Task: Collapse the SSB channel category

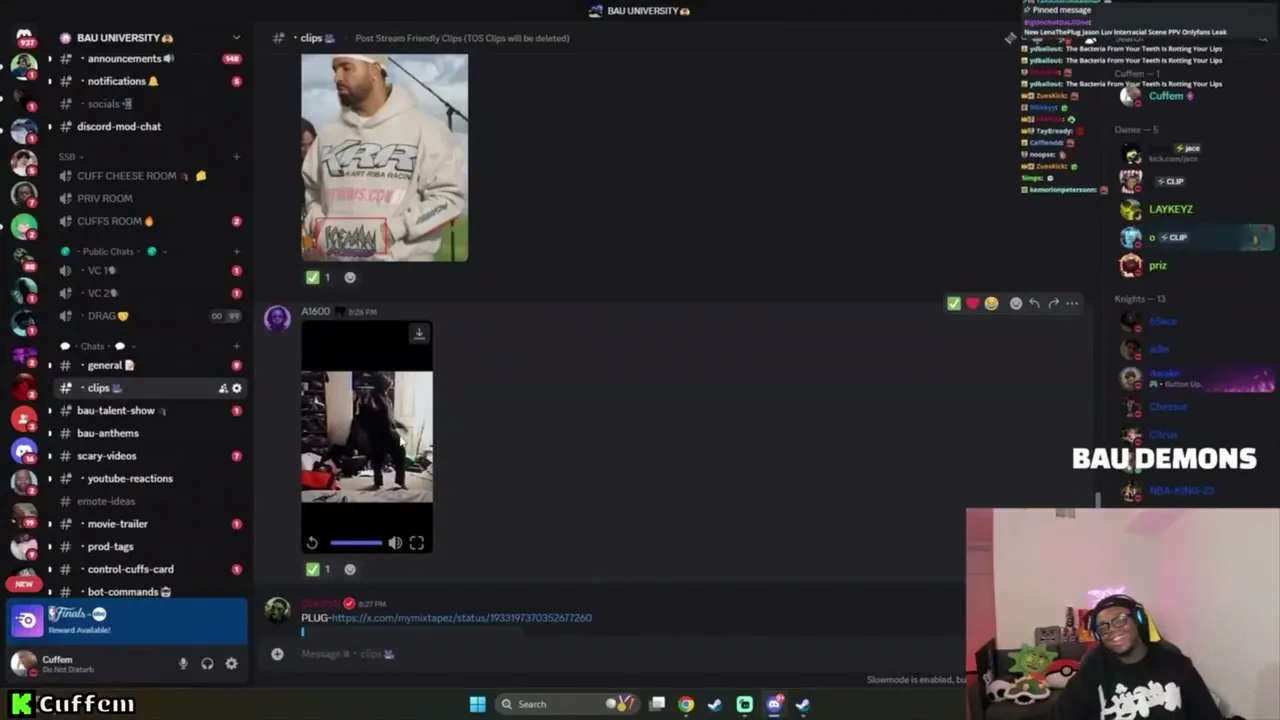Action: [68, 157]
